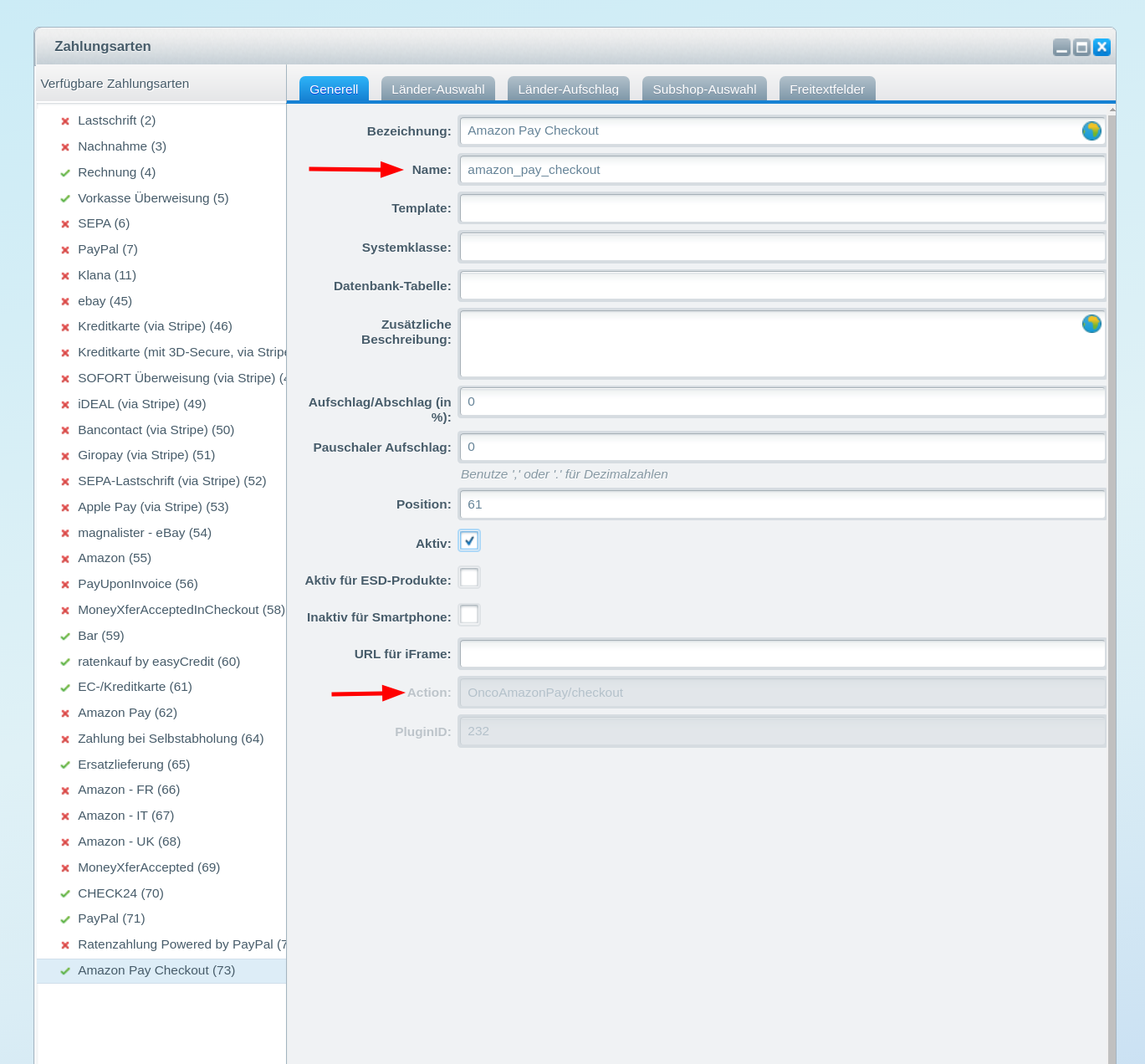Click green check icon beside Rechnung (4)

(65, 173)
